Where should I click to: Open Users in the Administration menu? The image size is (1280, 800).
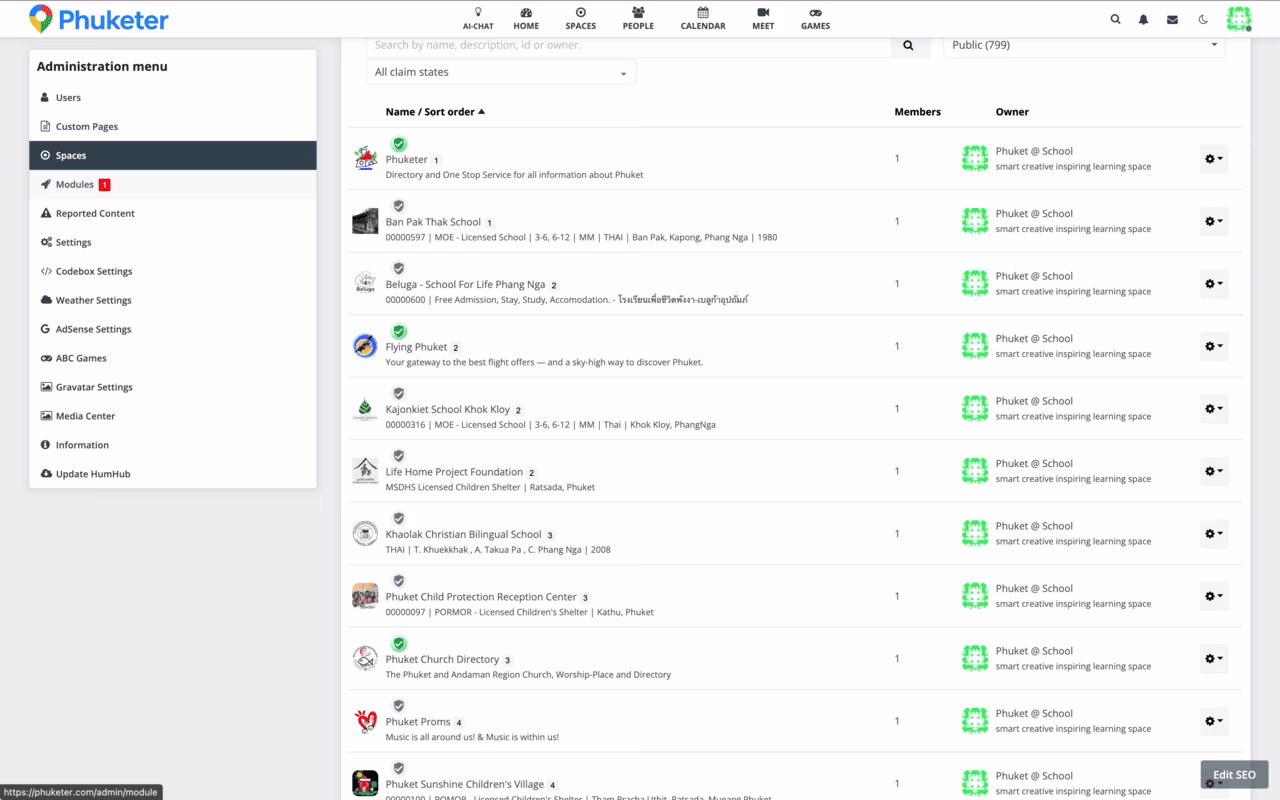(173, 98)
